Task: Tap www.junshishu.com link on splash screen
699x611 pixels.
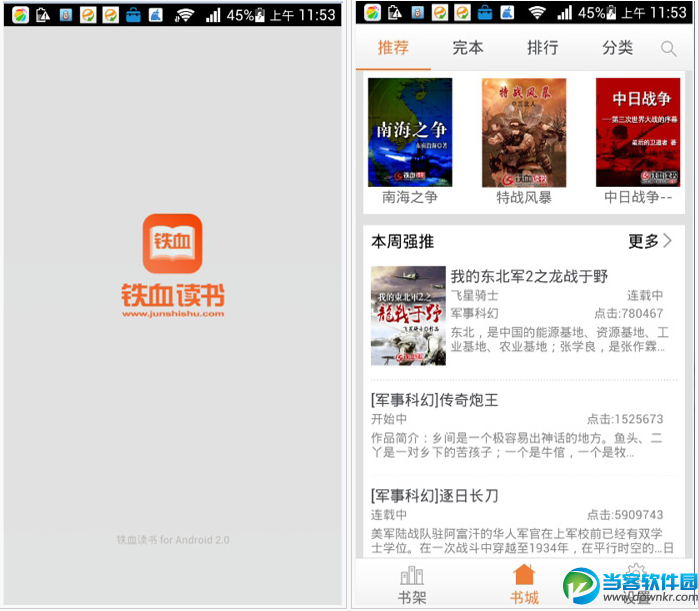Action: point(173,314)
